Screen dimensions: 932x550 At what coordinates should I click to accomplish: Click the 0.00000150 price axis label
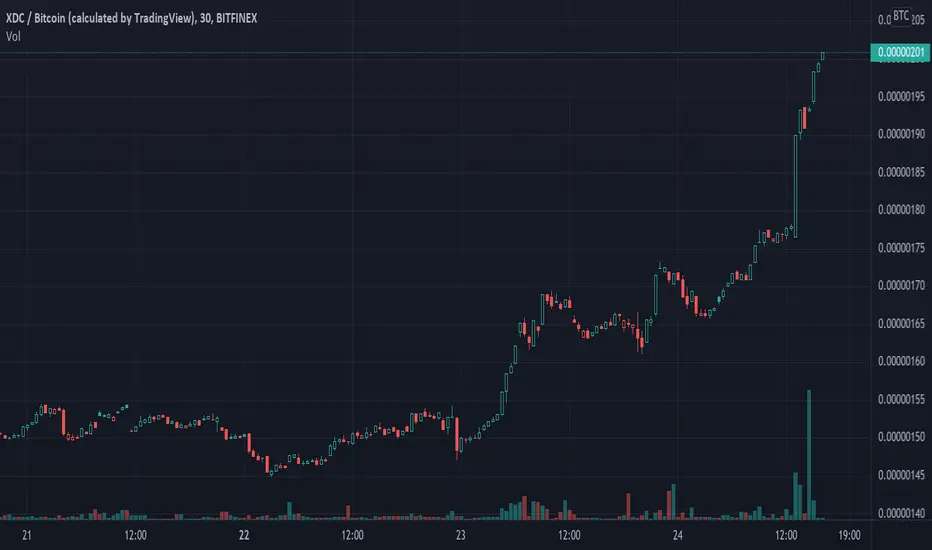coord(901,437)
